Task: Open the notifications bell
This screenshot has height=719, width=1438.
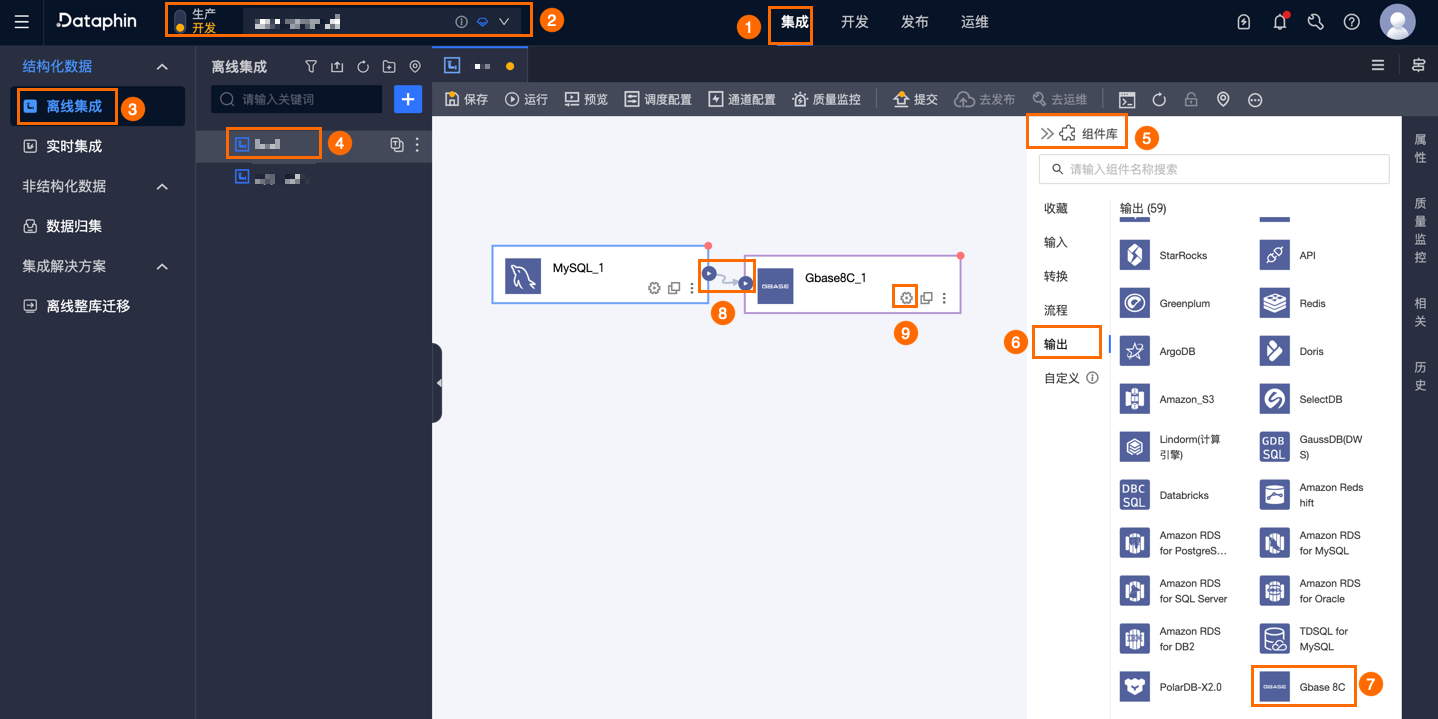Action: 1280,22
